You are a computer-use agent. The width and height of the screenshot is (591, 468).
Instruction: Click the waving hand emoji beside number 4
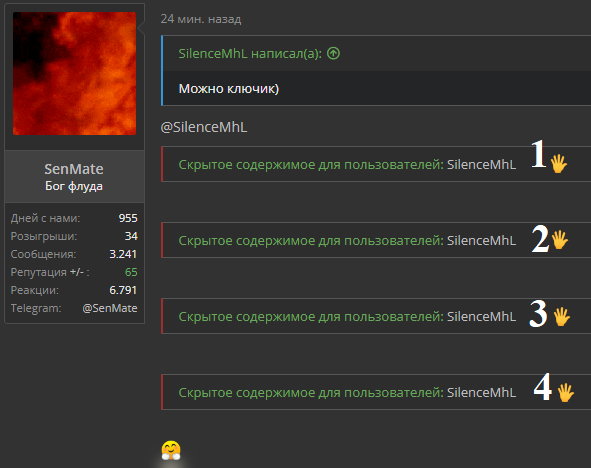point(565,393)
